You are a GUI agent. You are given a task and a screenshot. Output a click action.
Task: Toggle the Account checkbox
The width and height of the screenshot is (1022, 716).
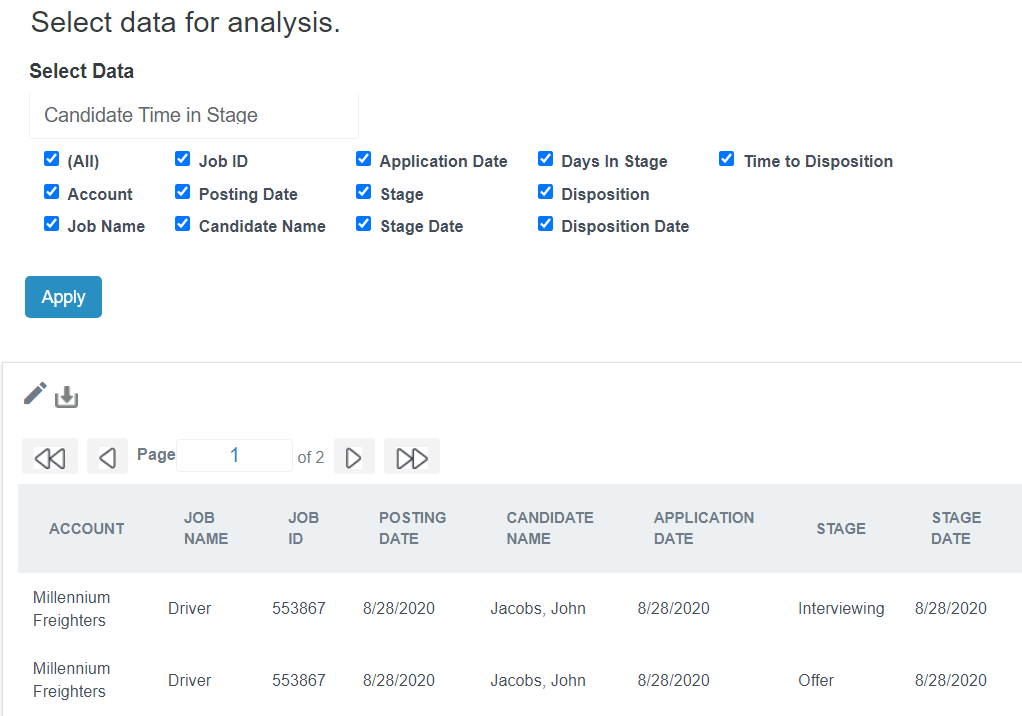[51, 192]
